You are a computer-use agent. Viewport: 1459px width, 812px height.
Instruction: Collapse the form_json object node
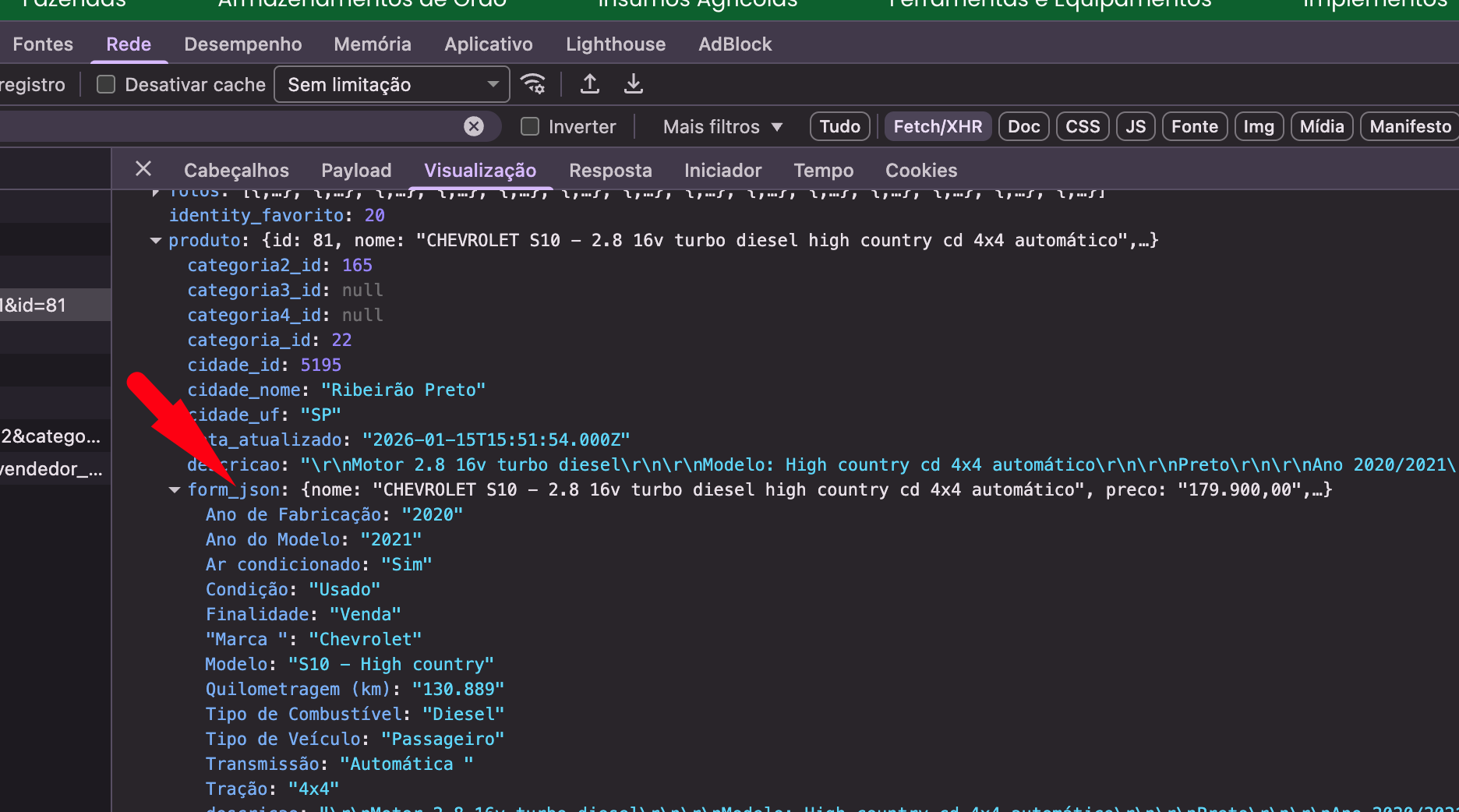175,490
